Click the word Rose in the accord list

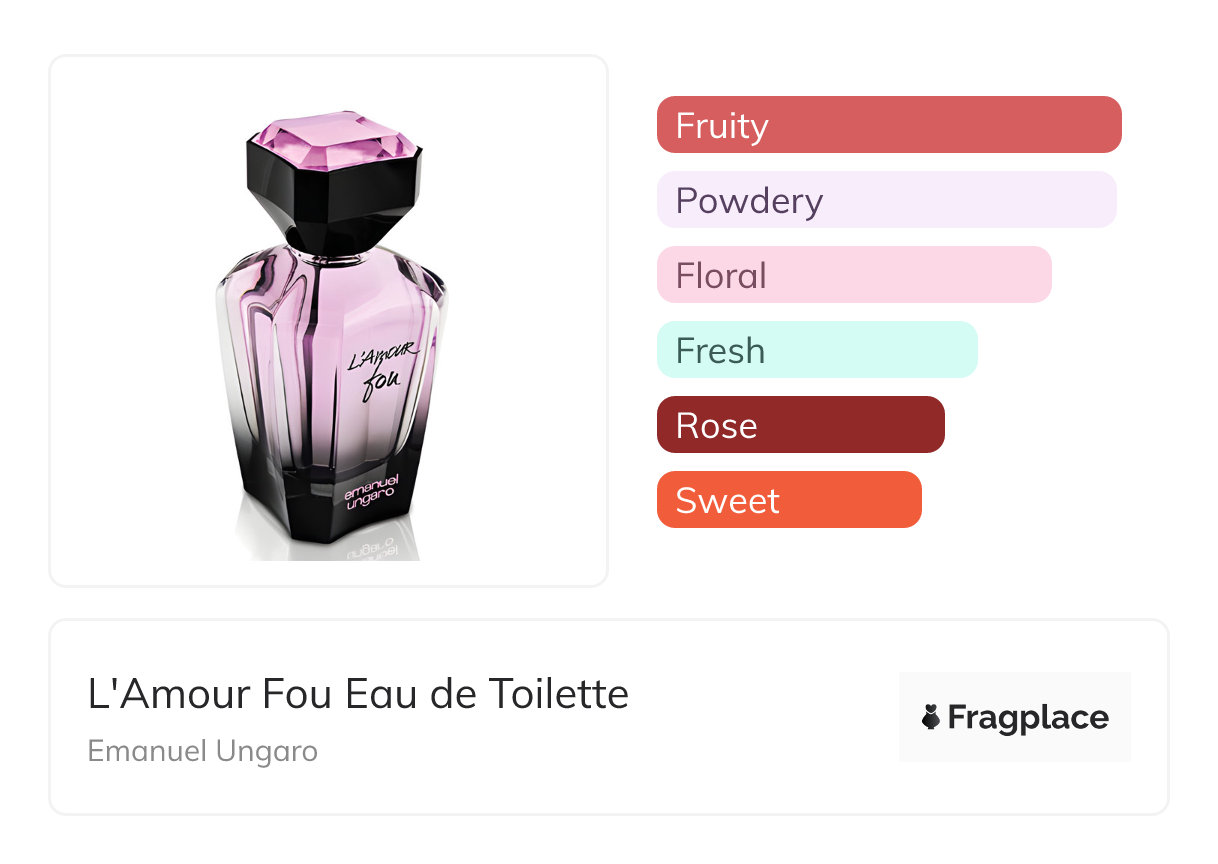(716, 426)
